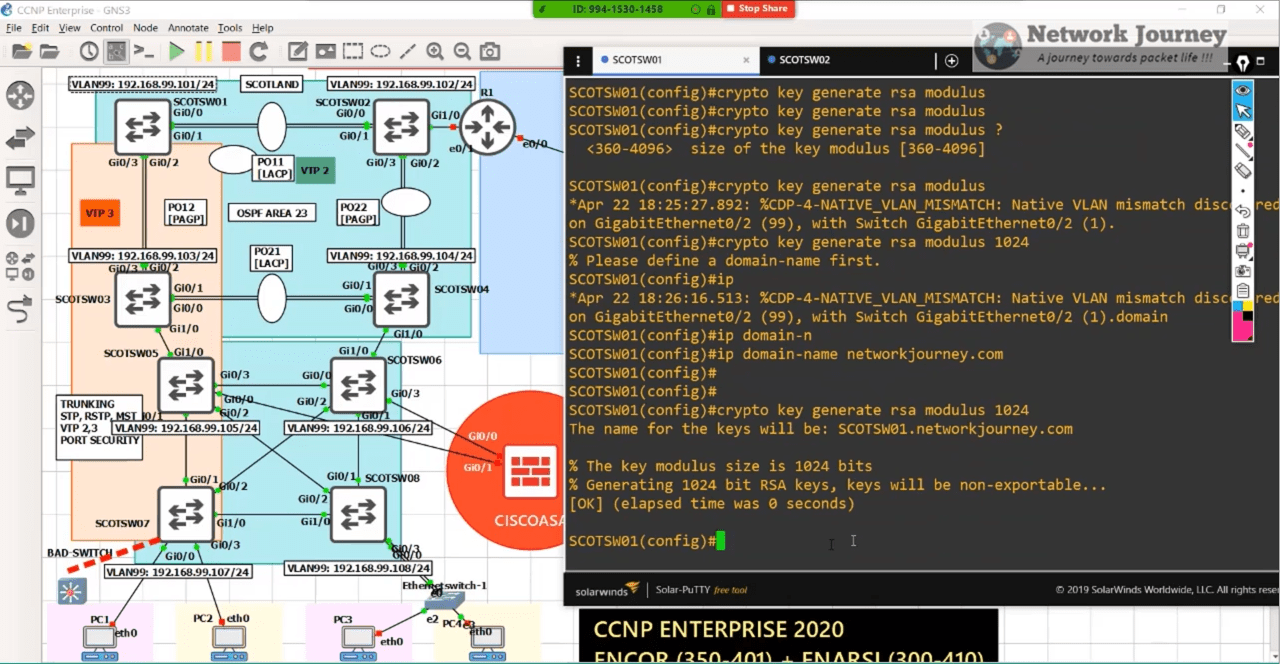Select the Insert a picture tool
The width and height of the screenshot is (1280, 664).
coord(326,51)
